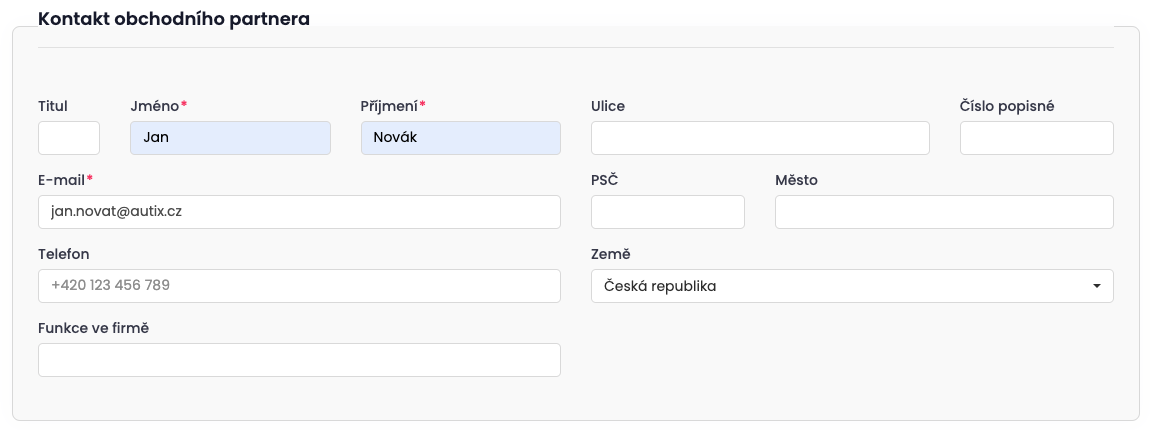Viewport: 1150px width, 430px height.
Task: Click the 'Země' label text
Action: [610, 254]
